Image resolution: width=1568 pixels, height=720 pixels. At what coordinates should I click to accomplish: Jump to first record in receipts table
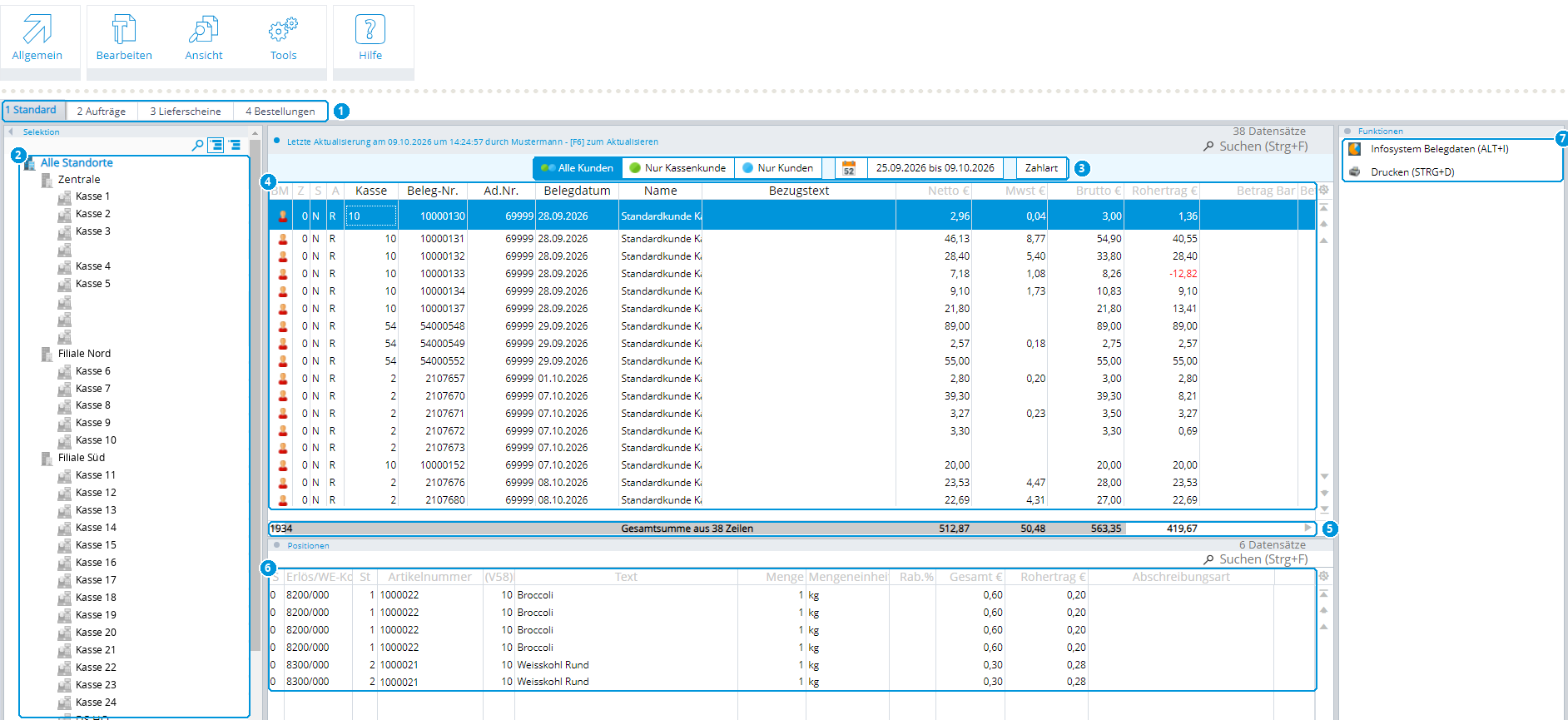[1324, 207]
